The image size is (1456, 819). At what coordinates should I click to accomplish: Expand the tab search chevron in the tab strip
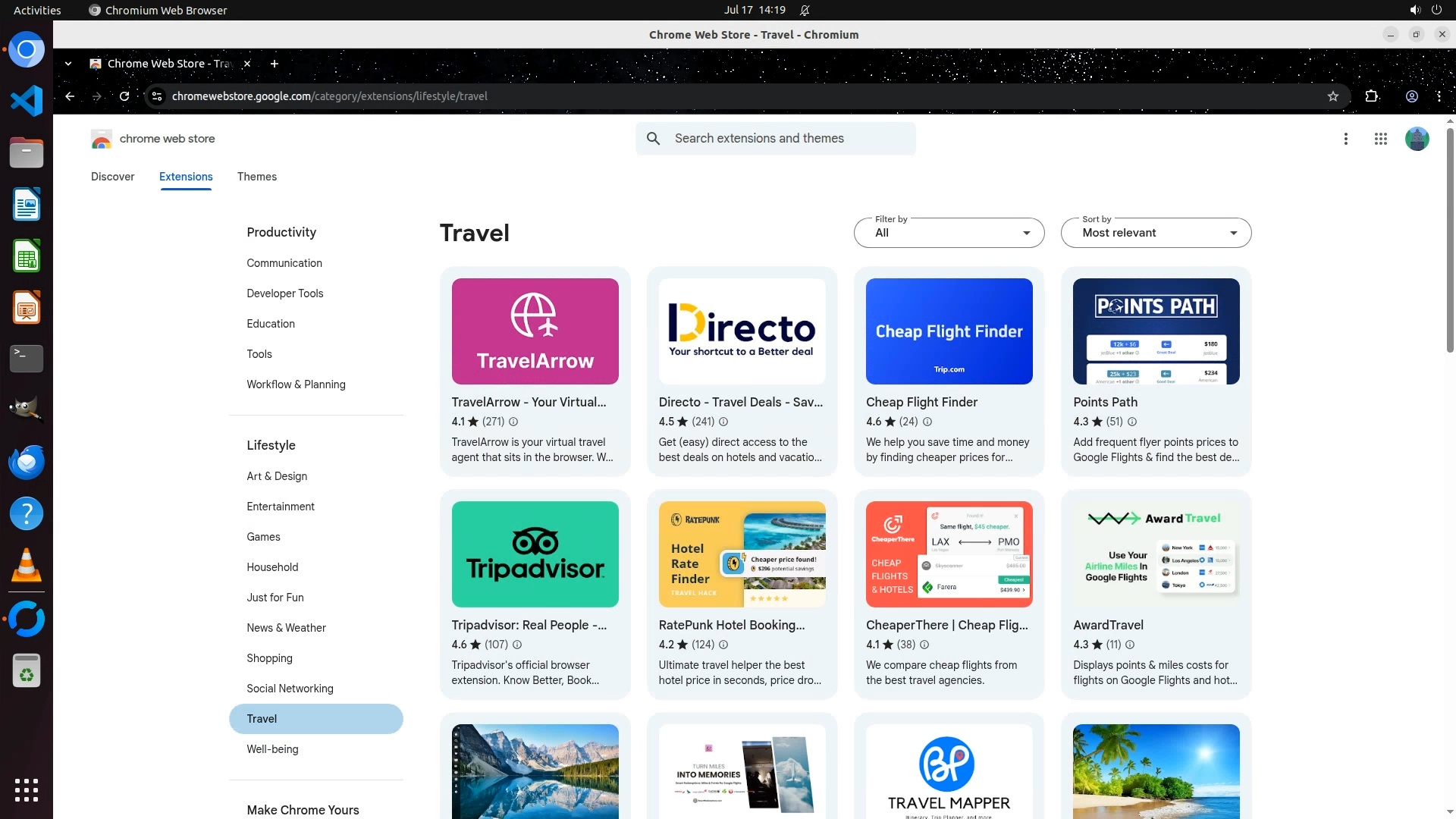pos(68,64)
